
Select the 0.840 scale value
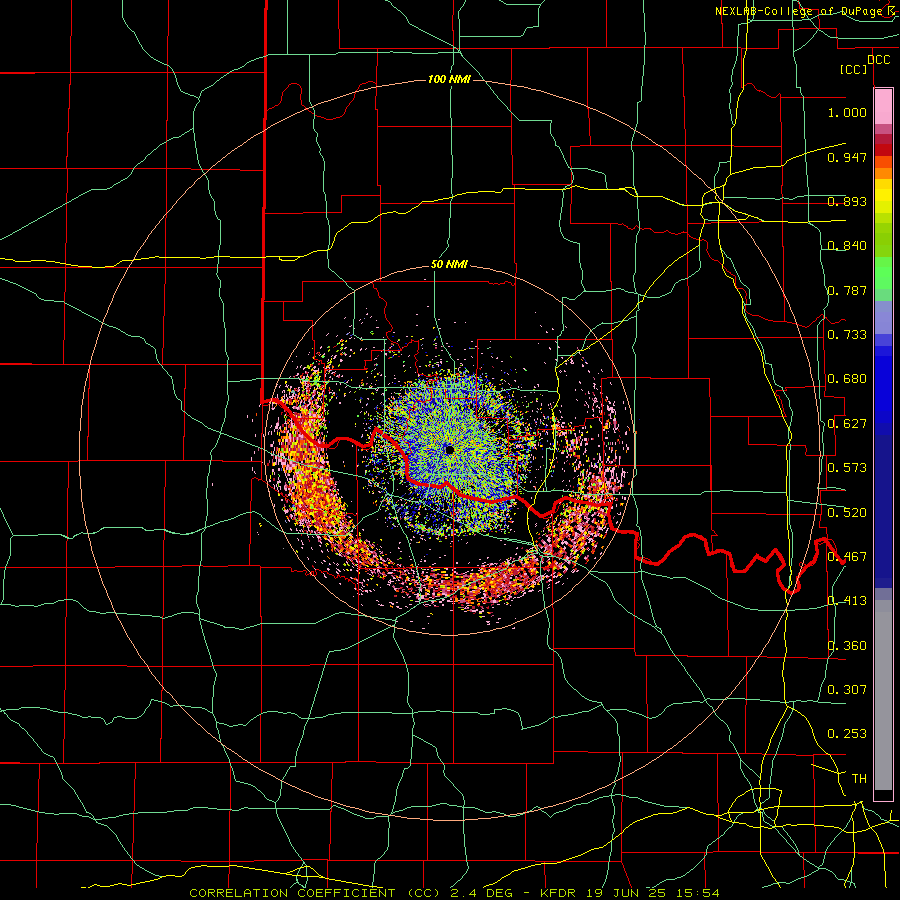(x=847, y=246)
